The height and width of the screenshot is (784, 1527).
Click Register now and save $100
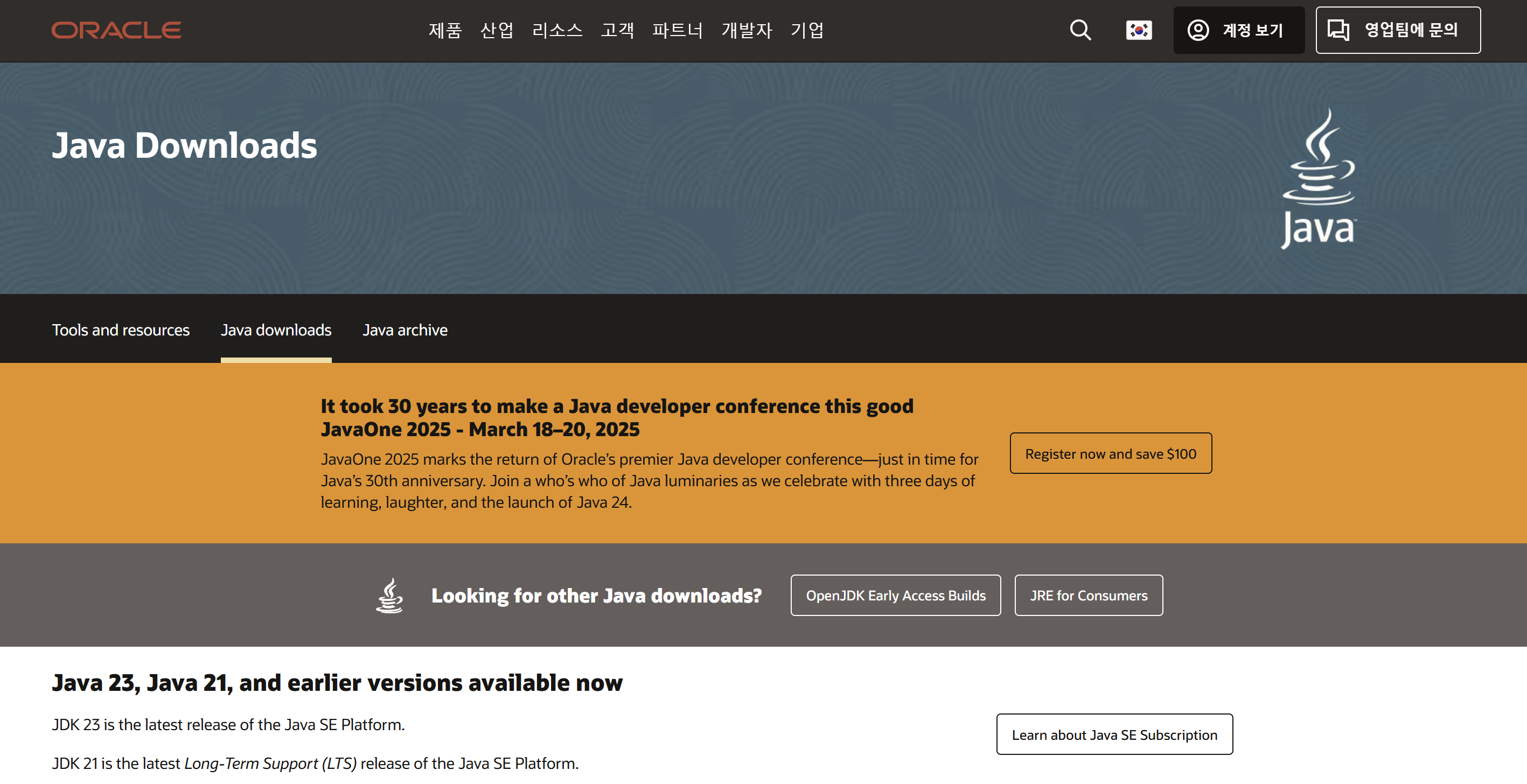pos(1110,453)
